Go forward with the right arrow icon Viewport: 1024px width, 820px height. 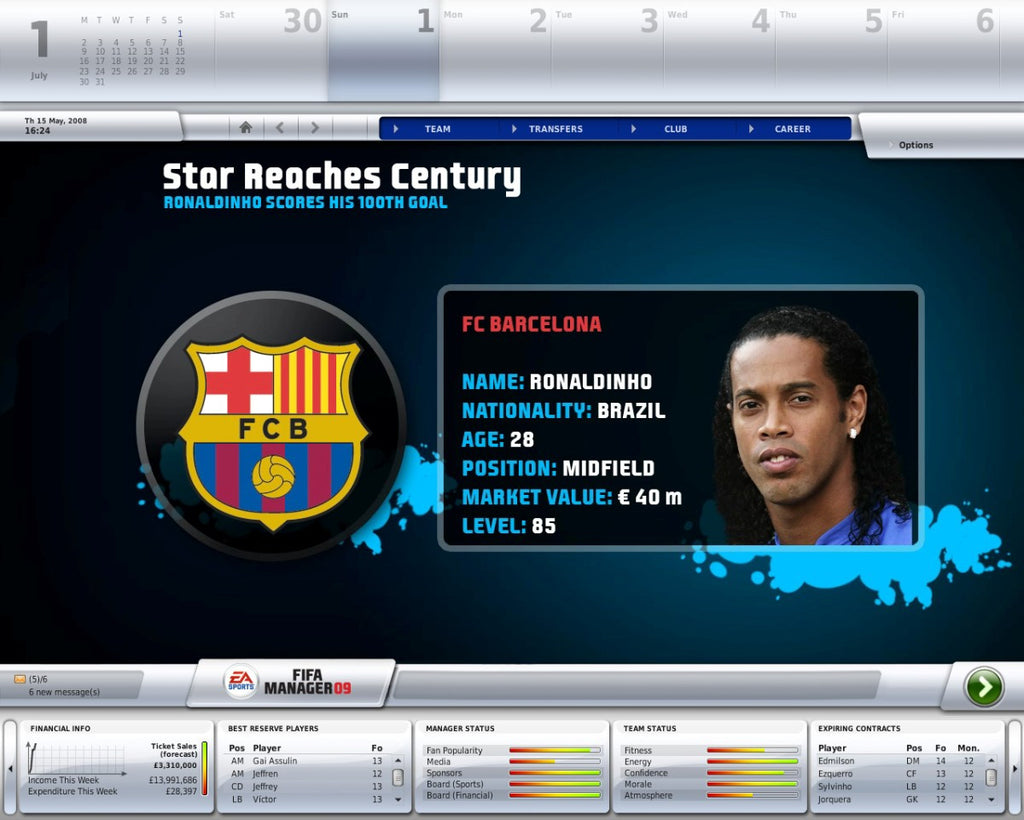315,128
